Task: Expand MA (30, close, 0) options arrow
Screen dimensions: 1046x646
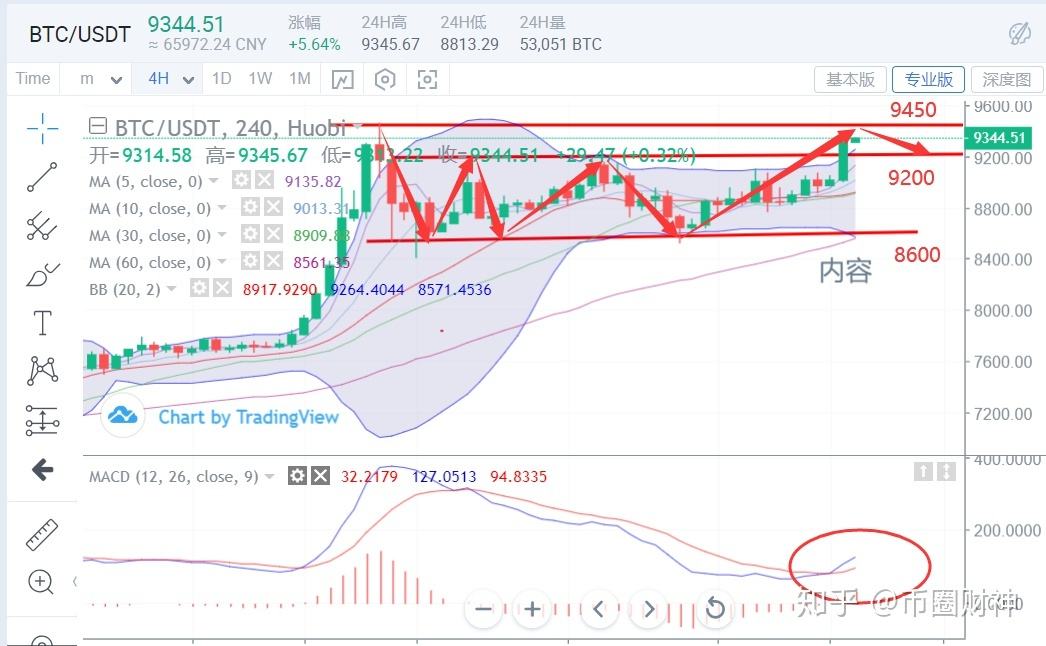Action: (x=222, y=235)
